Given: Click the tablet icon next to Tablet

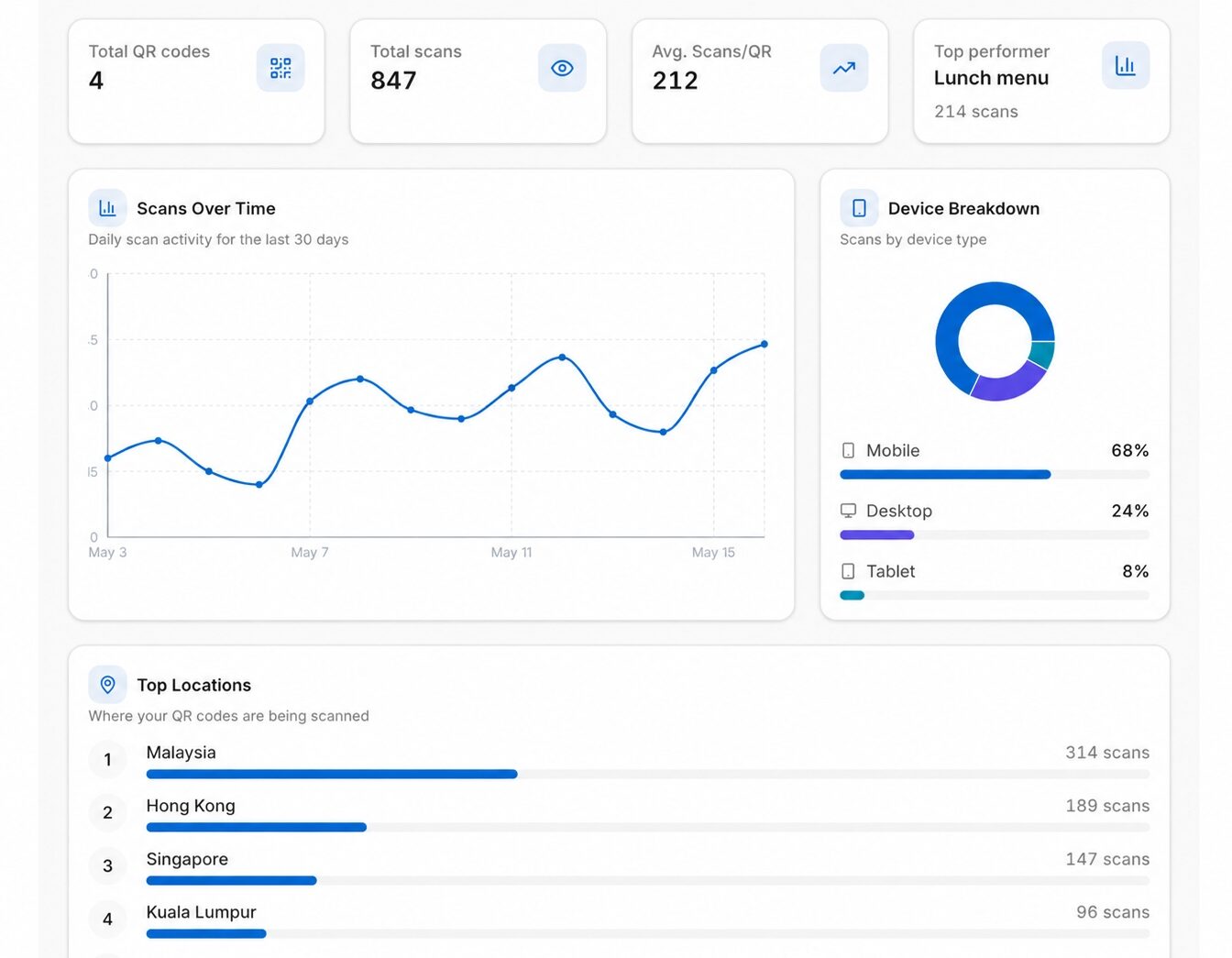Looking at the screenshot, I should [x=848, y=571].
